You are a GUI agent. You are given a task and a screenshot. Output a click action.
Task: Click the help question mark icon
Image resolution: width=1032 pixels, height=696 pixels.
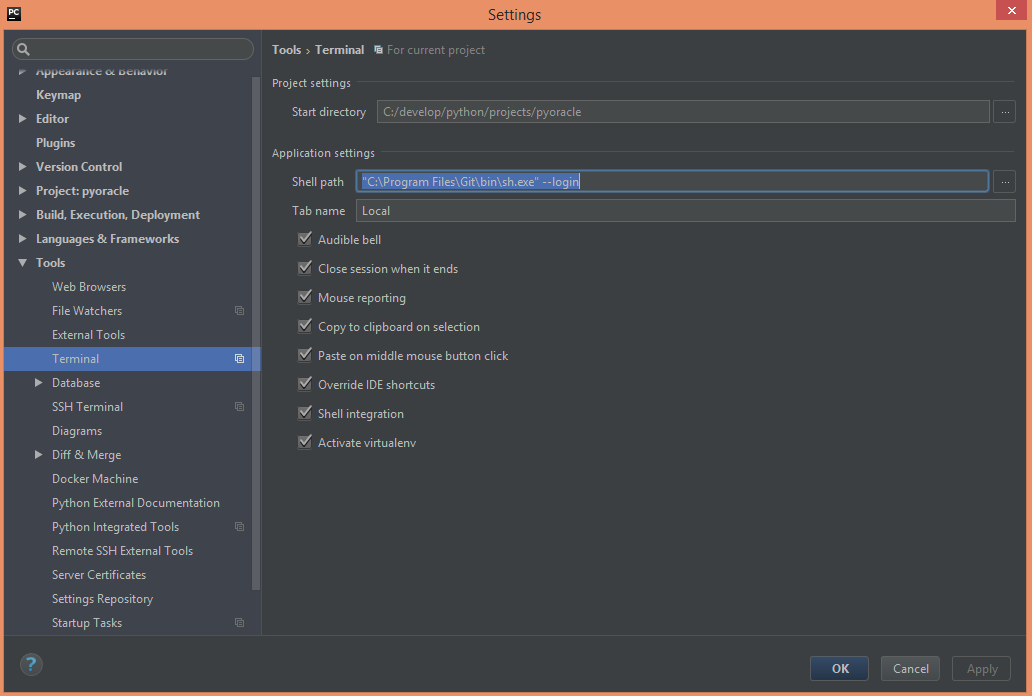[30, 664]
